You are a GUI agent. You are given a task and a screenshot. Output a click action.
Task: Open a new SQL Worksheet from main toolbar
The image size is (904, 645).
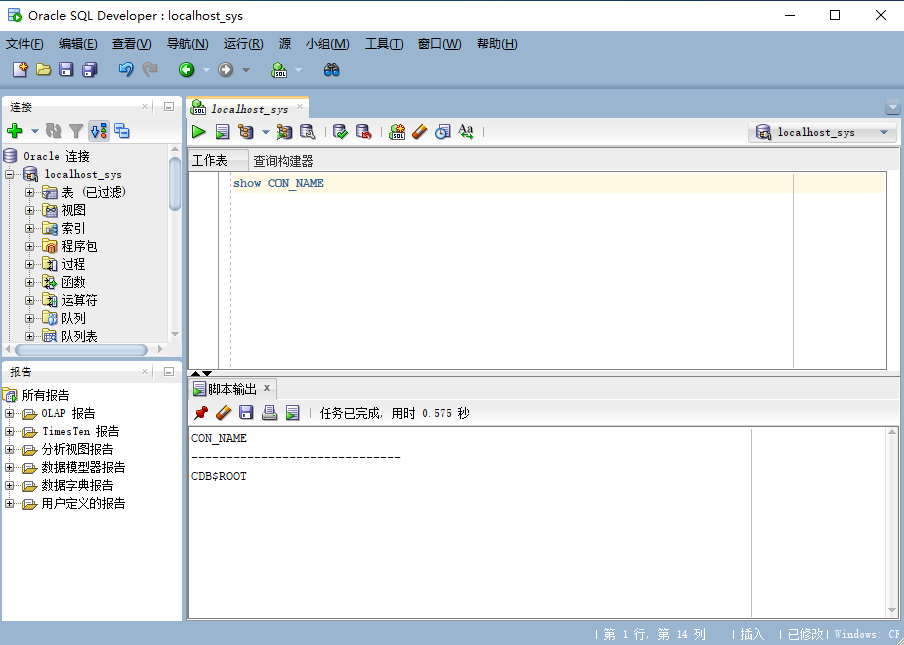(280, 70)
